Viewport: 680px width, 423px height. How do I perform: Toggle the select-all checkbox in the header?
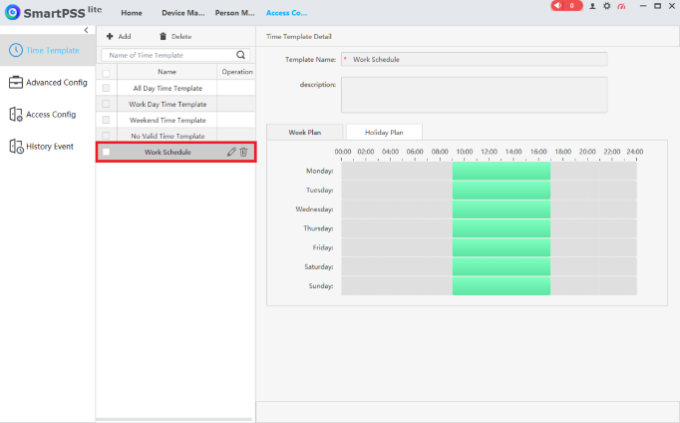click(106, 73)
